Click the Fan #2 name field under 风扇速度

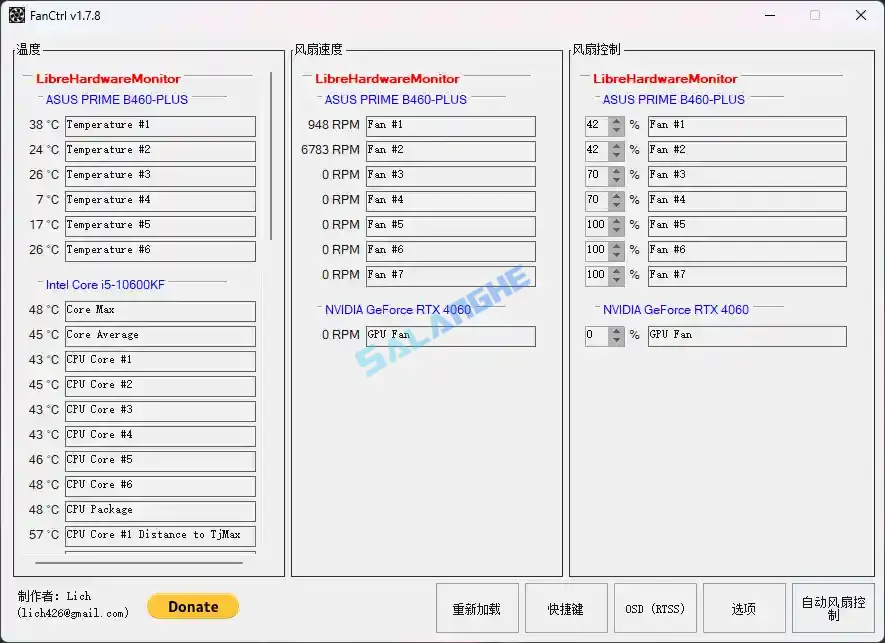(x=450, y=150)
